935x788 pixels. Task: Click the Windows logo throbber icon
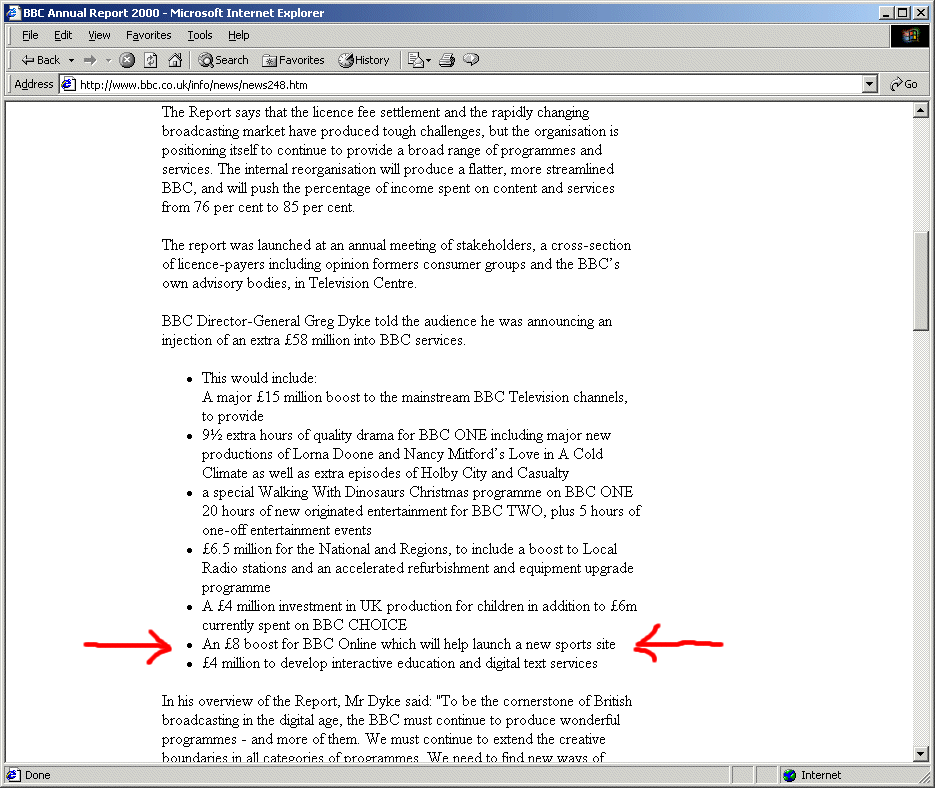coord(910,36)
